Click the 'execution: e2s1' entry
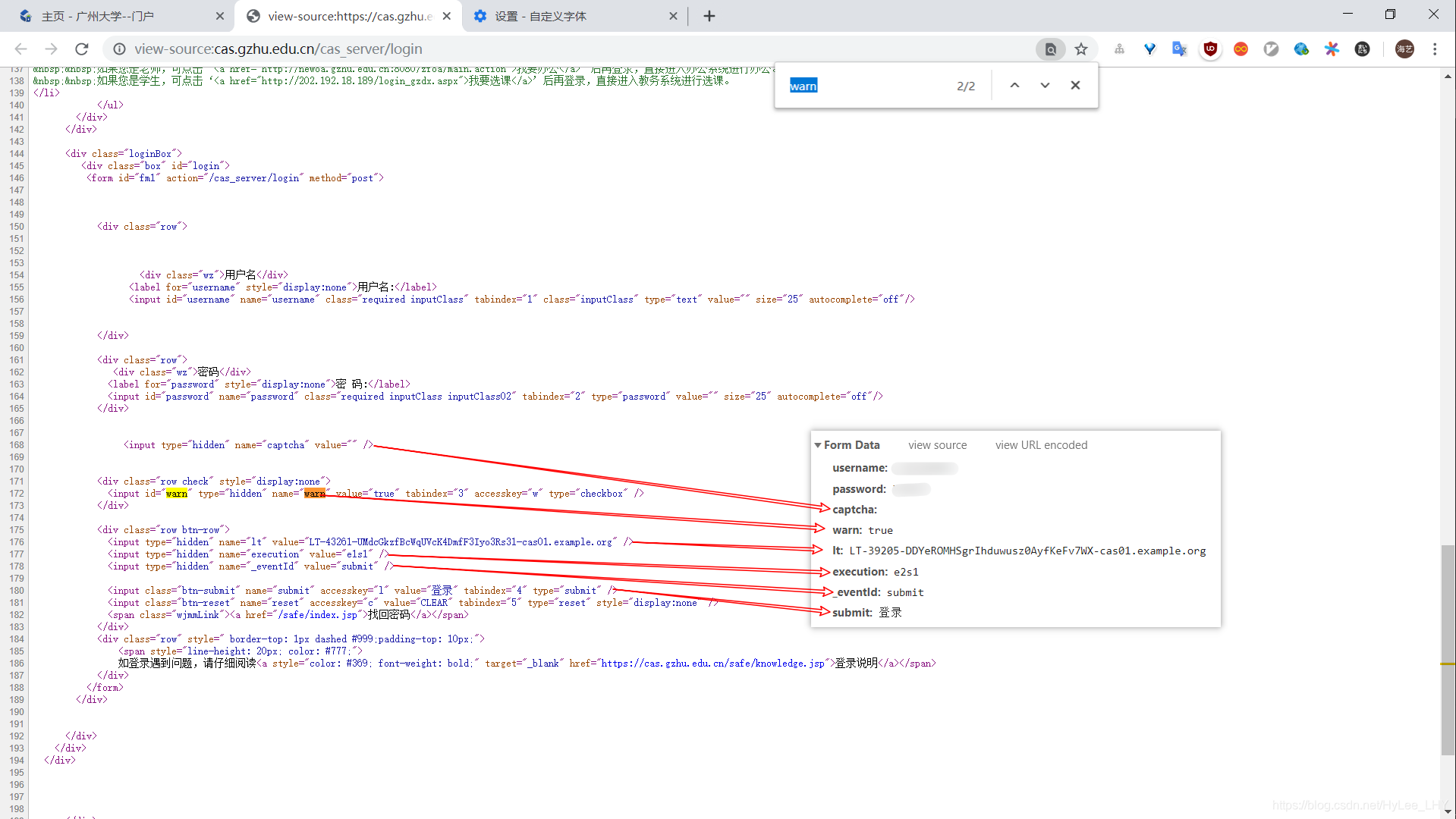Screen dimensions: 1456x819 (x=875, y=572)
